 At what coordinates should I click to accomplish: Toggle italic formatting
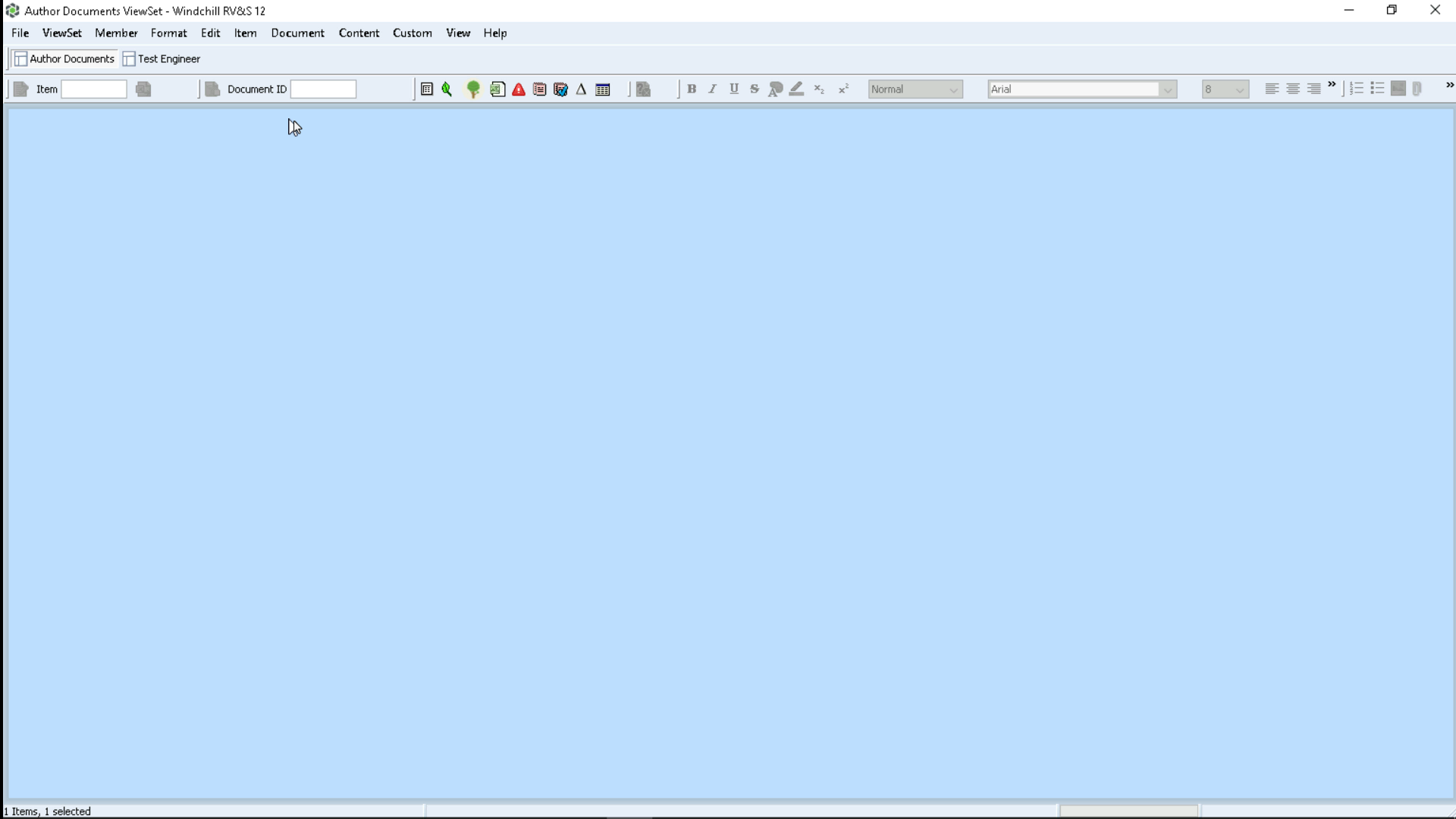click(713, 89)
